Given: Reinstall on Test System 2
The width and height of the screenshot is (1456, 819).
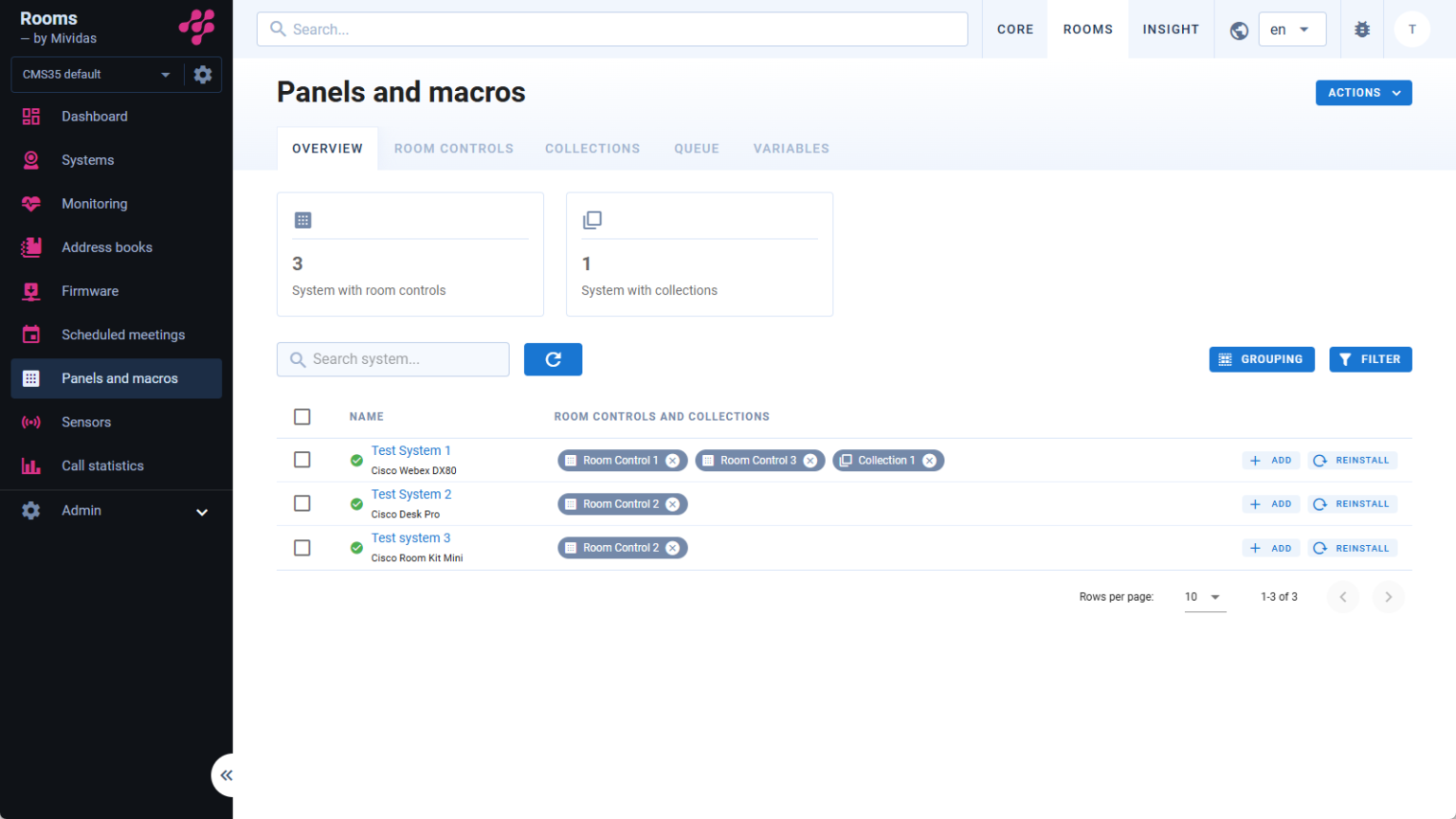Looking at the screenshot, I should click(x=1351, y=504).
